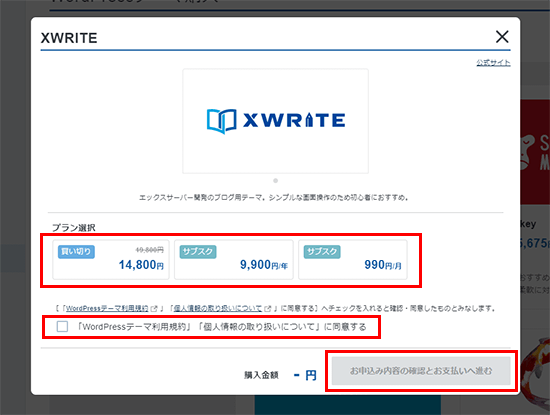Image resolution: width=550 pixels, height=415 pixels.
Task: Select the 買い切り 14,800円 plan
Action: point(111,260)
